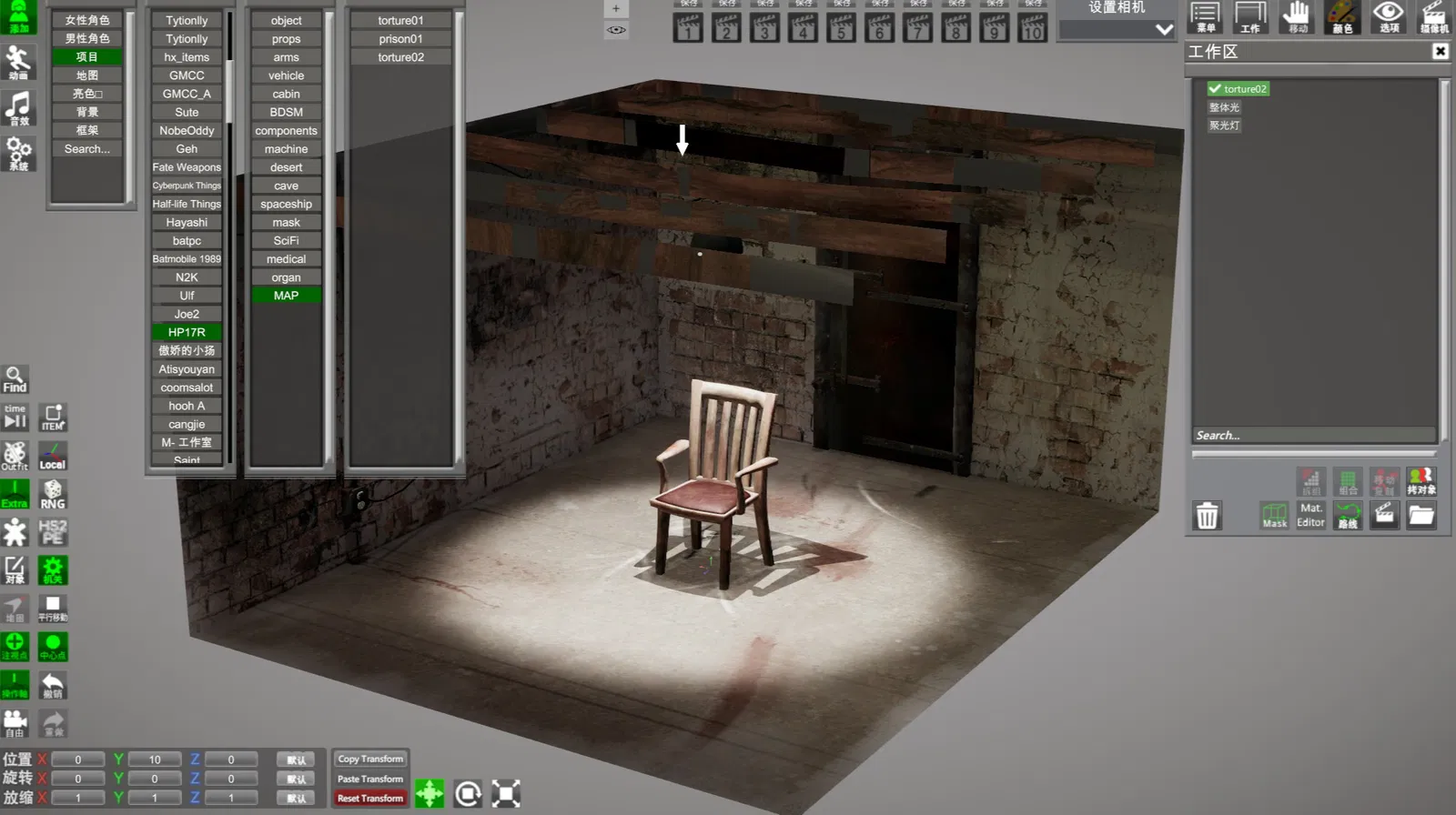Toggle the eye visibility icon above viewport
This screenshot has width=1456, height=815.
[x=616, y=30]
